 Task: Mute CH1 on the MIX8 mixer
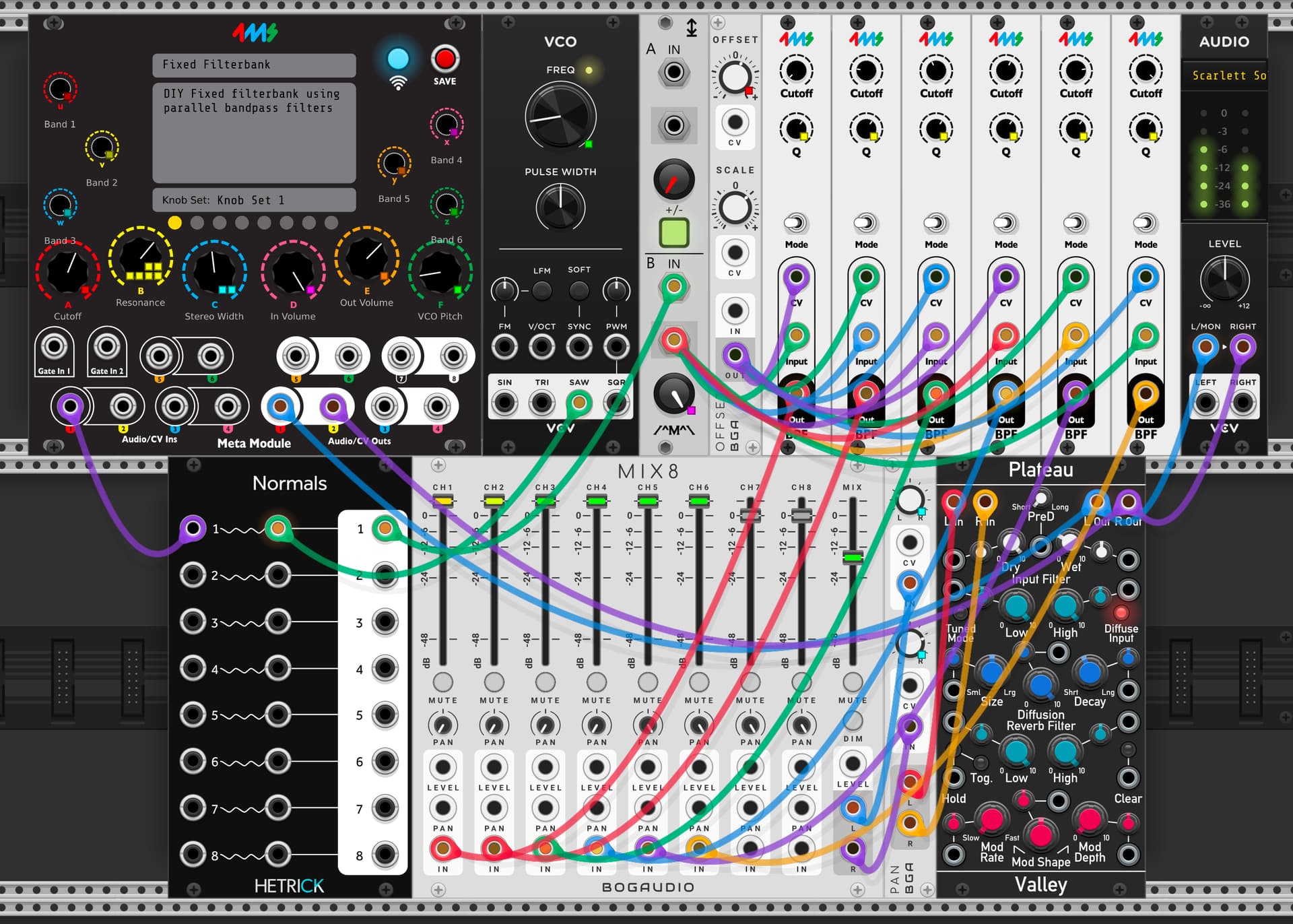click(x=442, y=681)
